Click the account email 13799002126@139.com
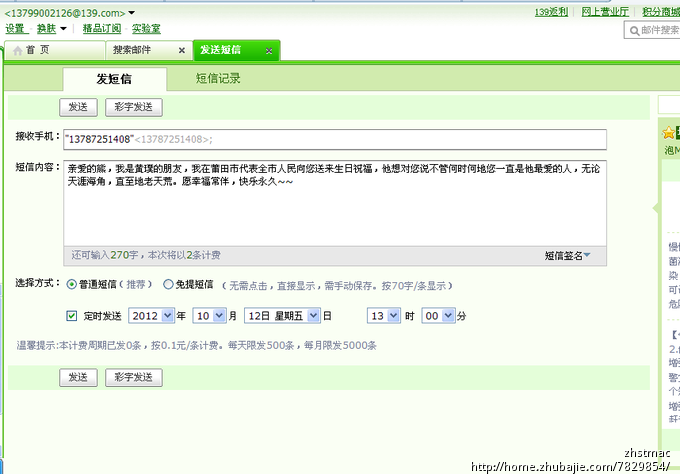The width and height of the screenshot is (680, 474). pos(65,13)
